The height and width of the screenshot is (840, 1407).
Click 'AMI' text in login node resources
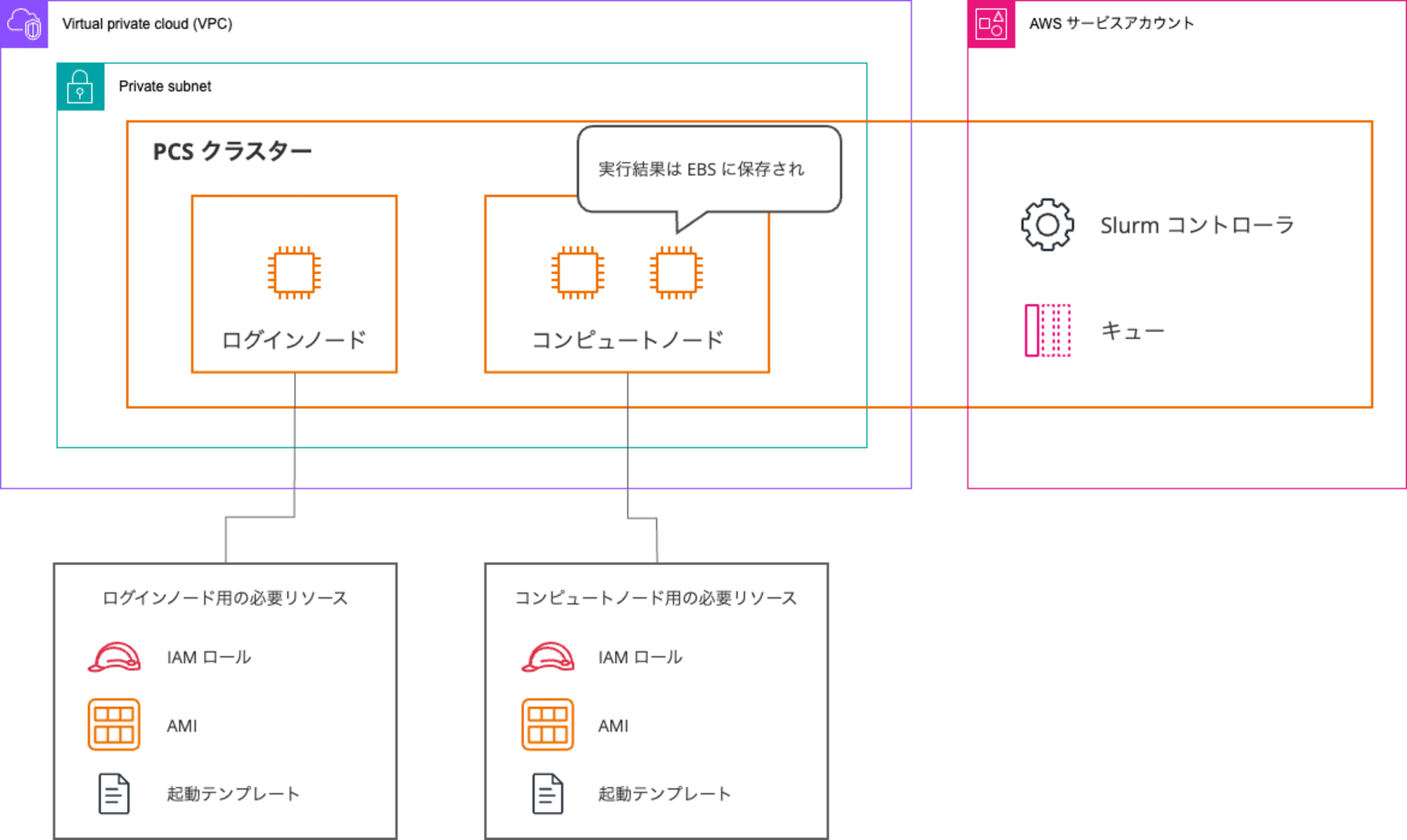[182, 725]
